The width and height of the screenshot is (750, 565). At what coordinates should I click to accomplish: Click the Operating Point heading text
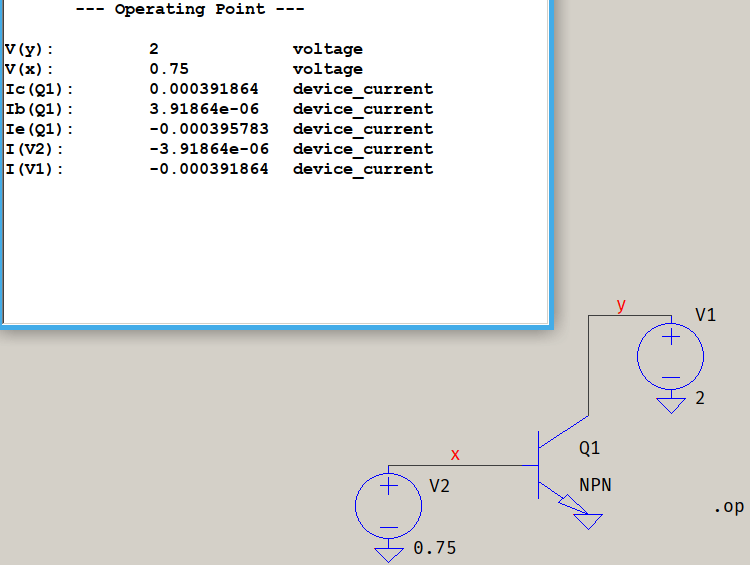(x=190, y=9)
